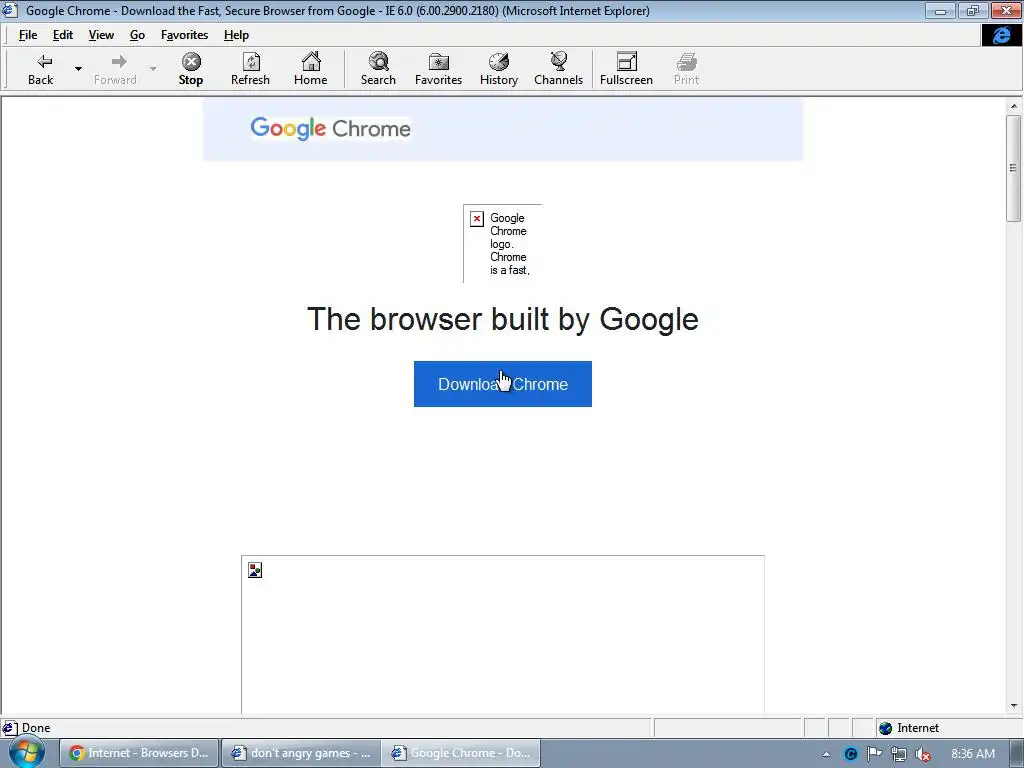Refresh the current page
Viewport: 1024px width, 768px height.
click(250, 69)
